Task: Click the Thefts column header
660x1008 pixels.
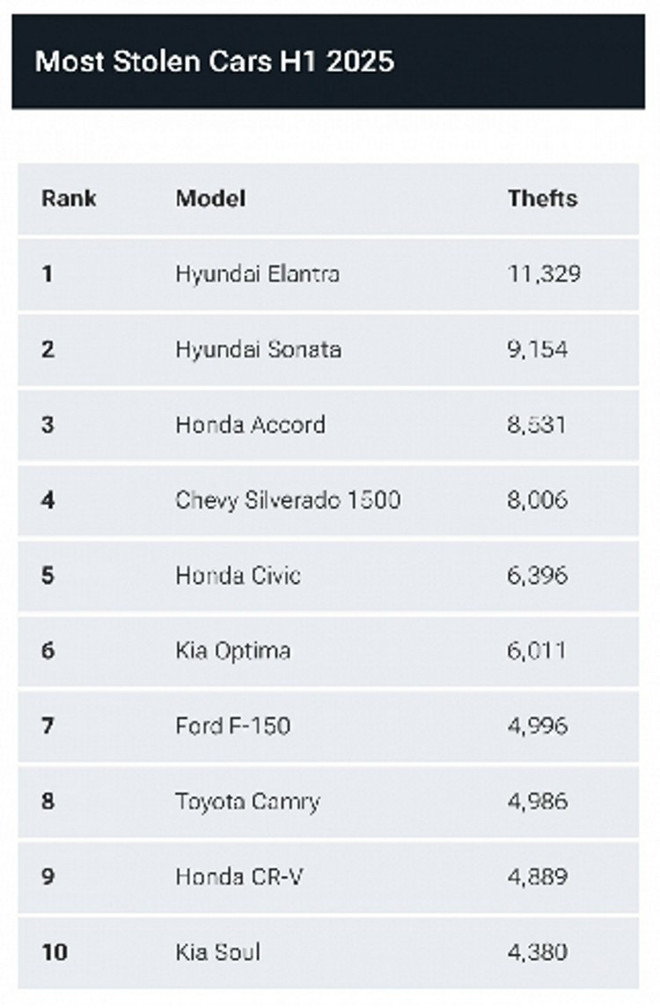Action: 542,198
